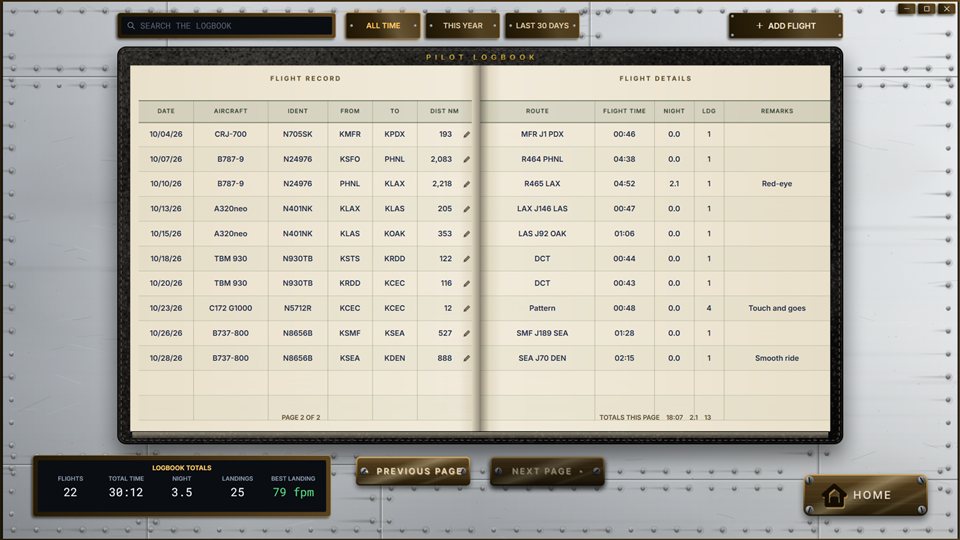The height and width of the screenshot is (540, 960).
Task: Maximize the logbook window
Action: [x=926, y=9]
